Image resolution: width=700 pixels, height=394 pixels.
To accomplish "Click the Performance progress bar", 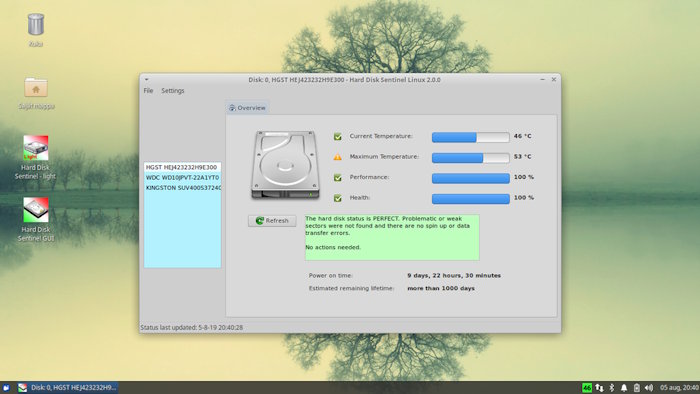I will tap(471, 178).
